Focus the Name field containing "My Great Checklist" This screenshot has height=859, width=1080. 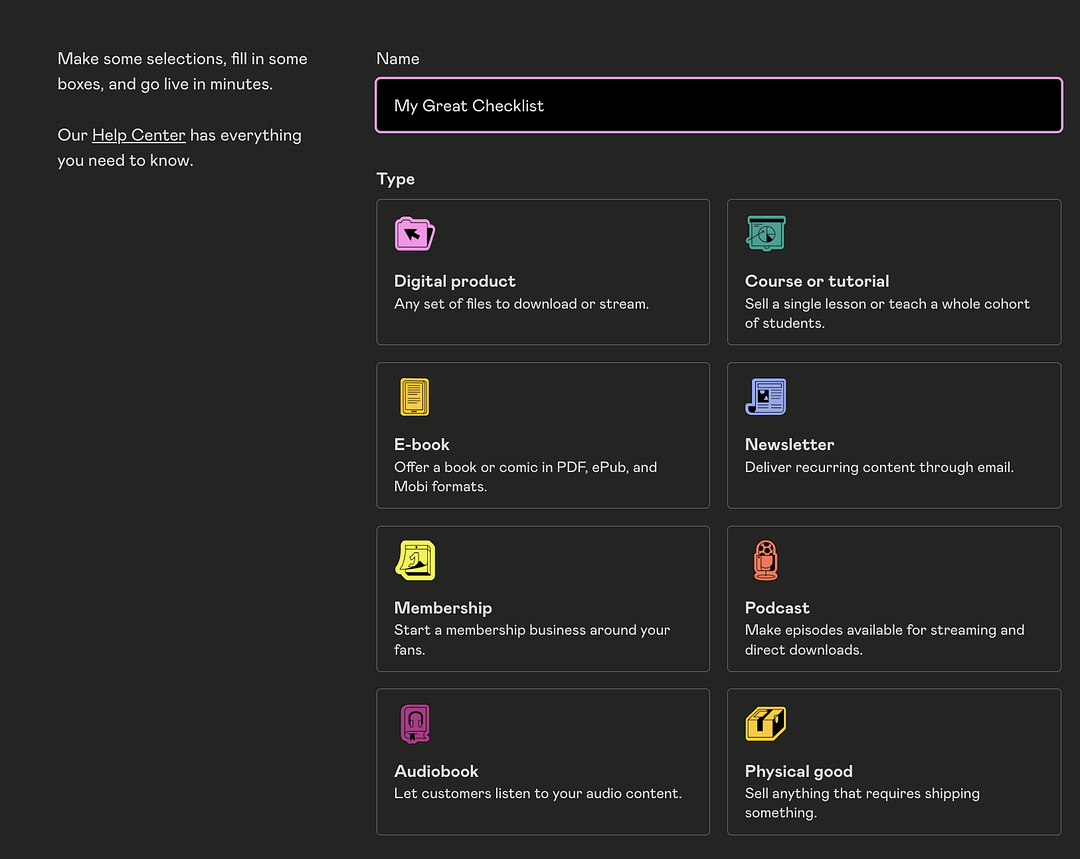(x=718, y=106)
